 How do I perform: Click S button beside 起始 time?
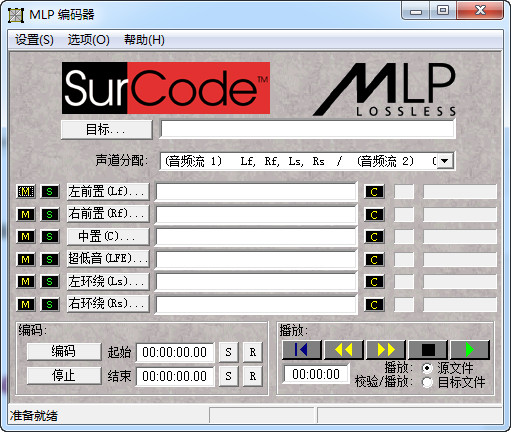[x=228, y=352]
